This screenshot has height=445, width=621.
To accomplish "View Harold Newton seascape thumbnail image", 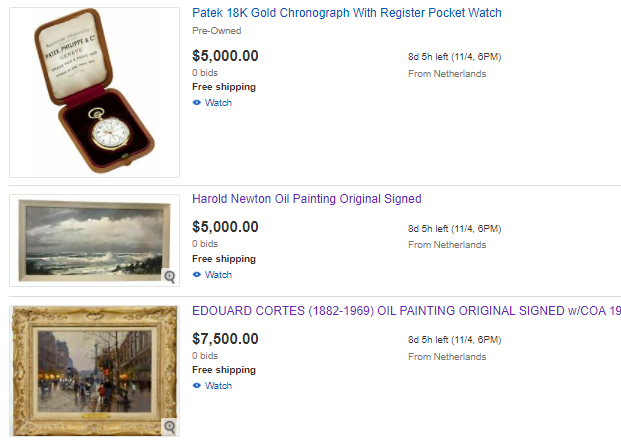I will pyautogui.click(x=90, y=238).
